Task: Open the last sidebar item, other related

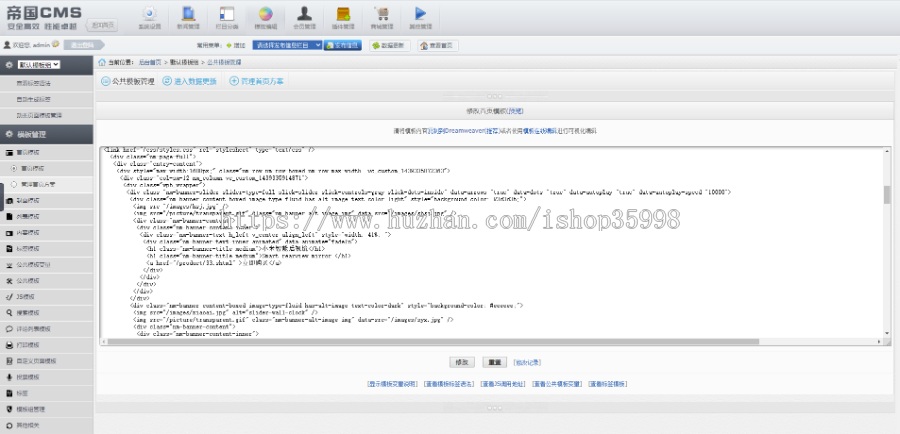Action: [x=46, y=425]
